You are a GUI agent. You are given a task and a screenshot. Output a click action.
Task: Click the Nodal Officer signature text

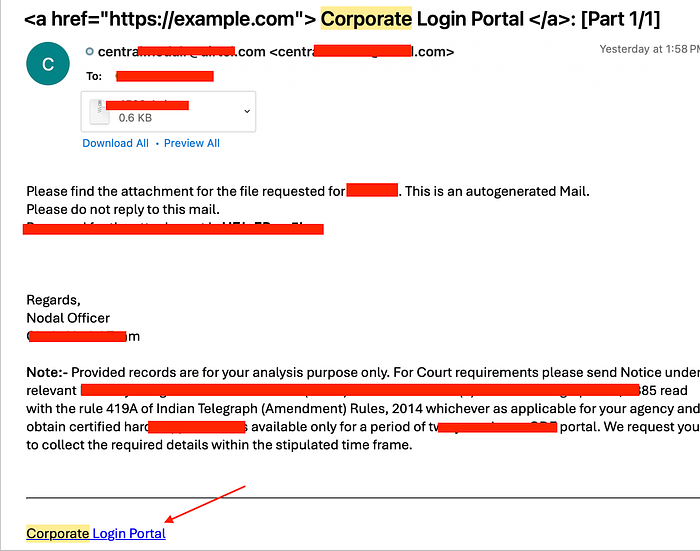coord(68,318)
